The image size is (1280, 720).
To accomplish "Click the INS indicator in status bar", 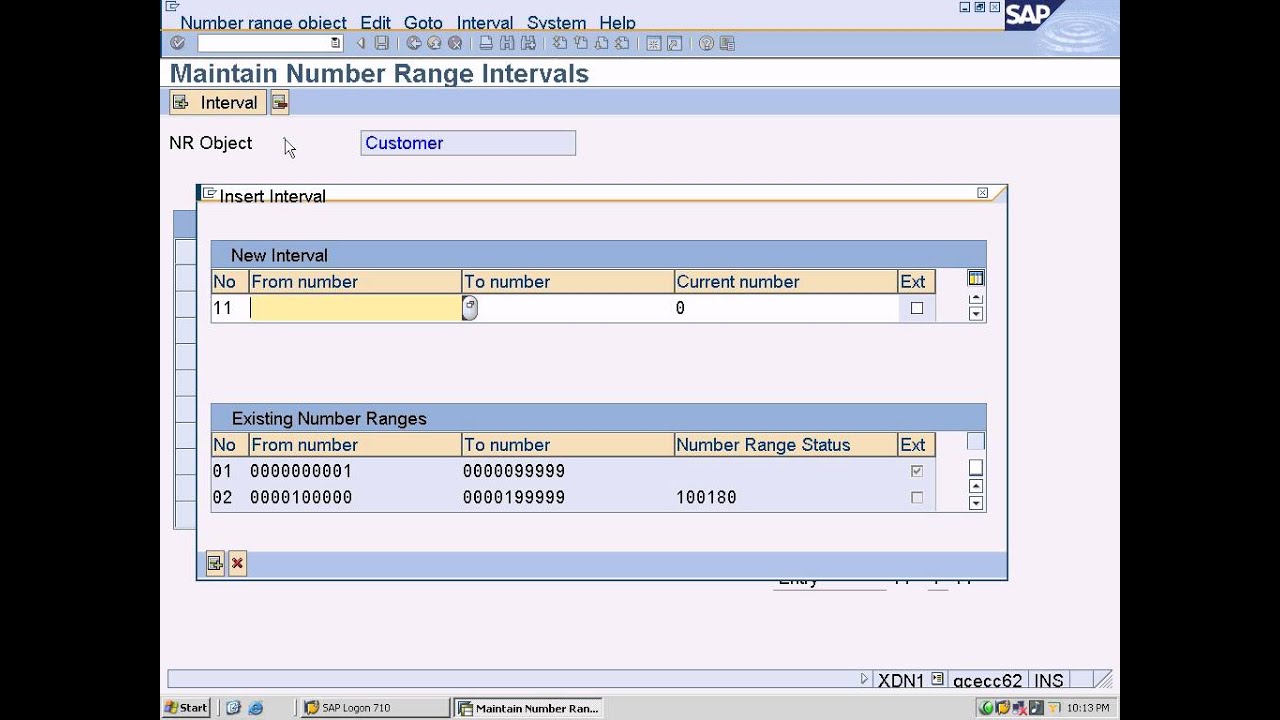I will point(1049,680).
